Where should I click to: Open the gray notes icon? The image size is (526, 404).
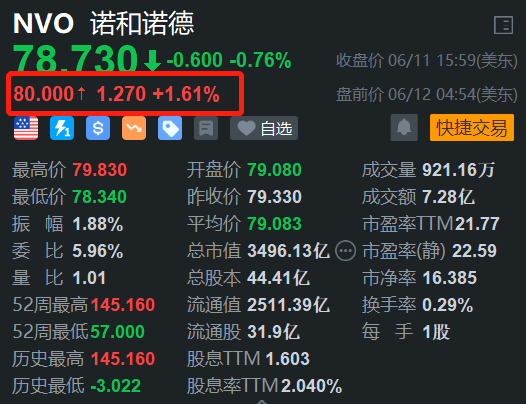click(x=206, y=128)
